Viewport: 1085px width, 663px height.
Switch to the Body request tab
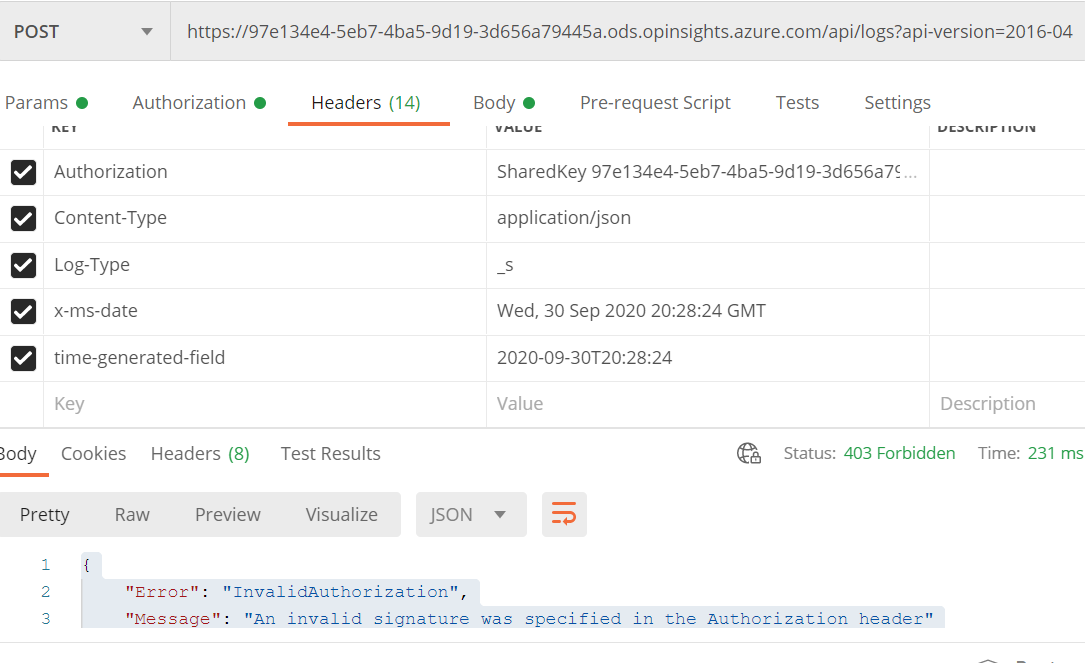click(x=495, y=102)
